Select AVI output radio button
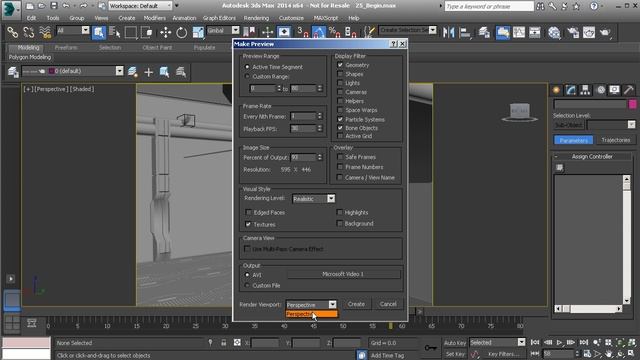Screen dimensions: 640x360 [247, 275]
